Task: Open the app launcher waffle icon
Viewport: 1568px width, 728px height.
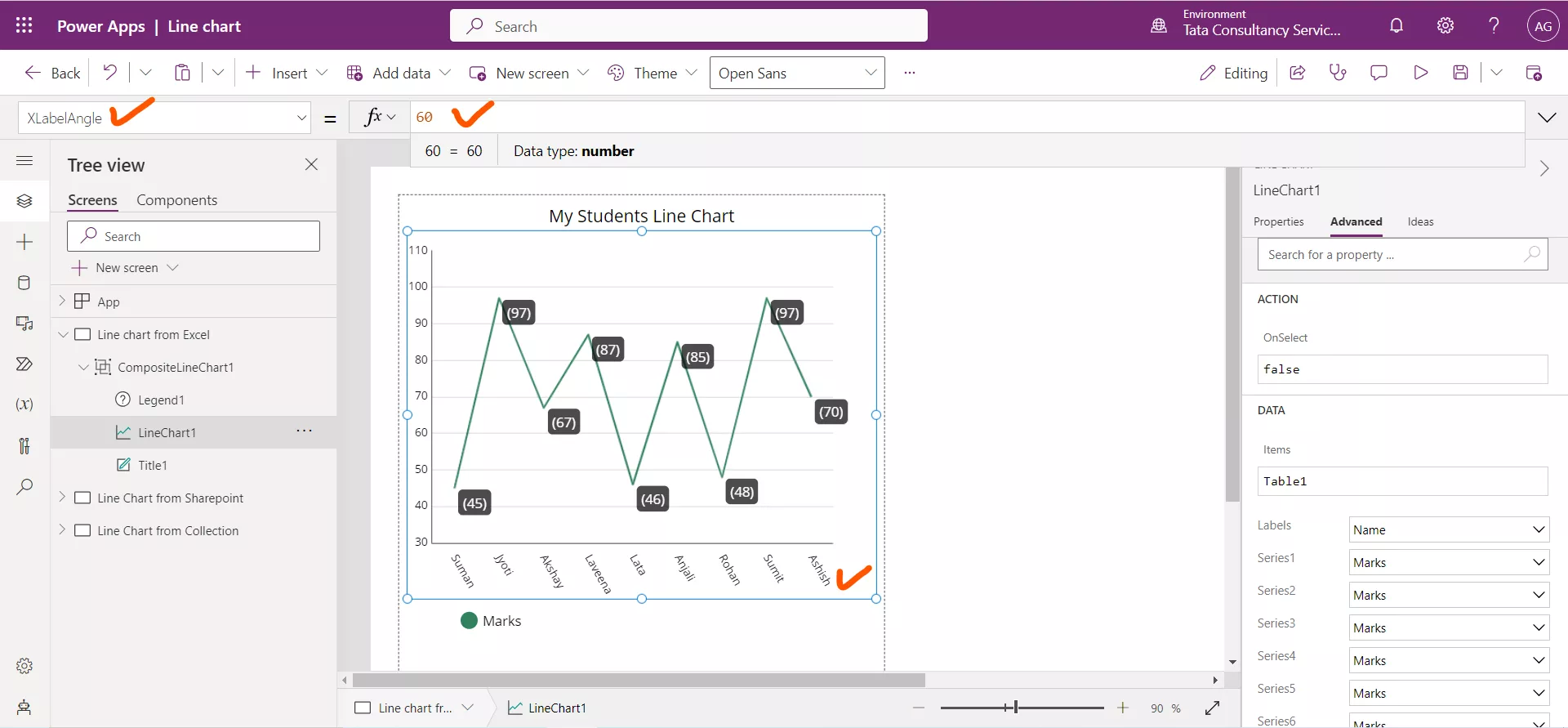Action: (24, 25)
